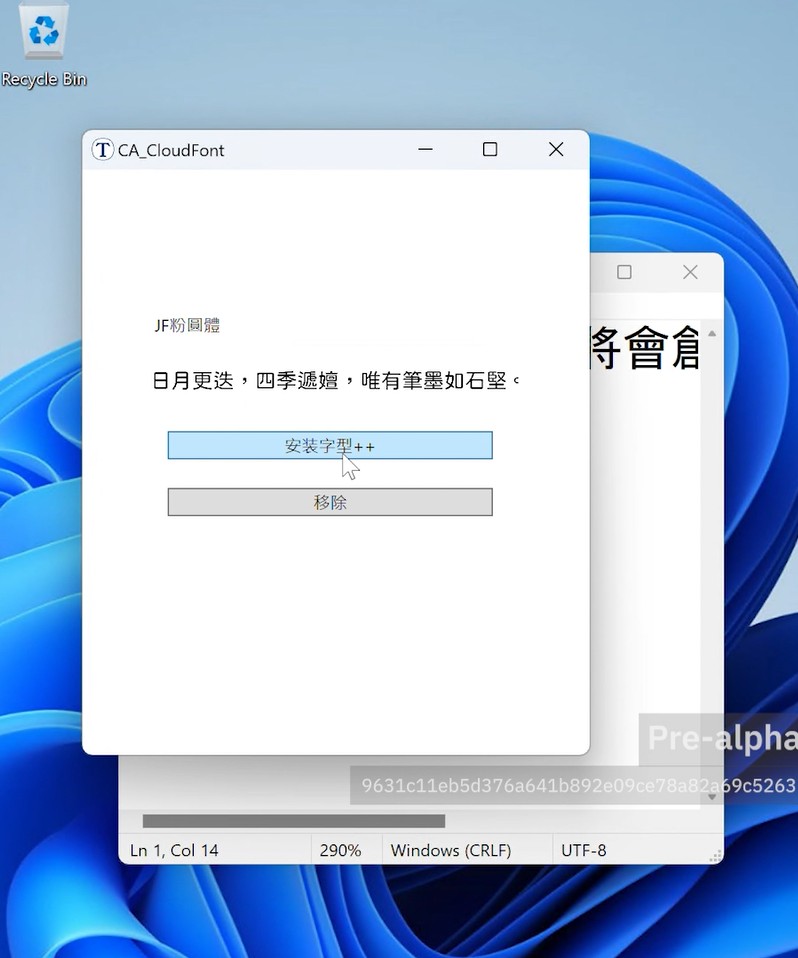Select the JF粉圓體 font name label

point(187,325)
